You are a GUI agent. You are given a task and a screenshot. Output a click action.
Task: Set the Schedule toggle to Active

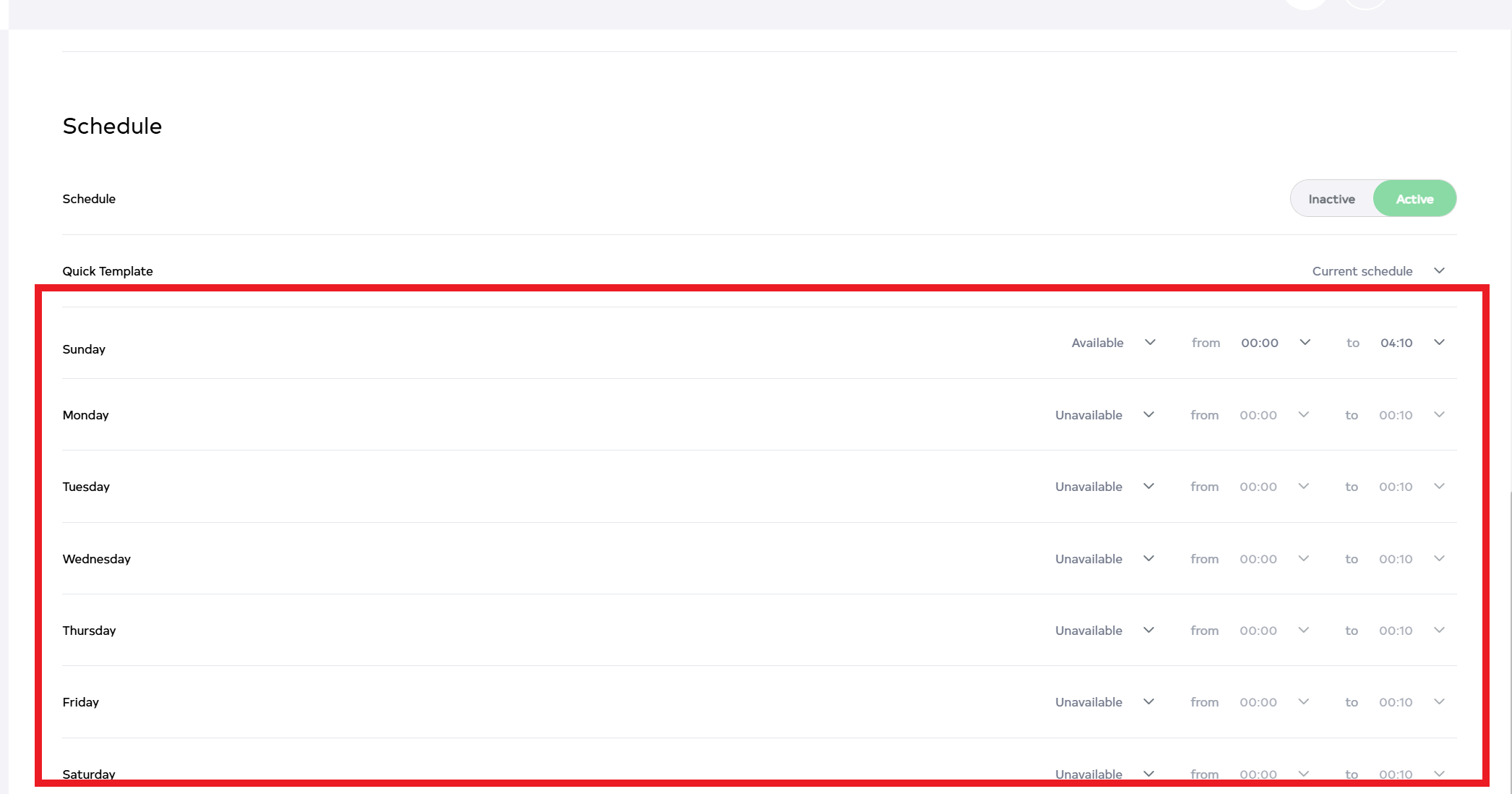coord(1414,199)
